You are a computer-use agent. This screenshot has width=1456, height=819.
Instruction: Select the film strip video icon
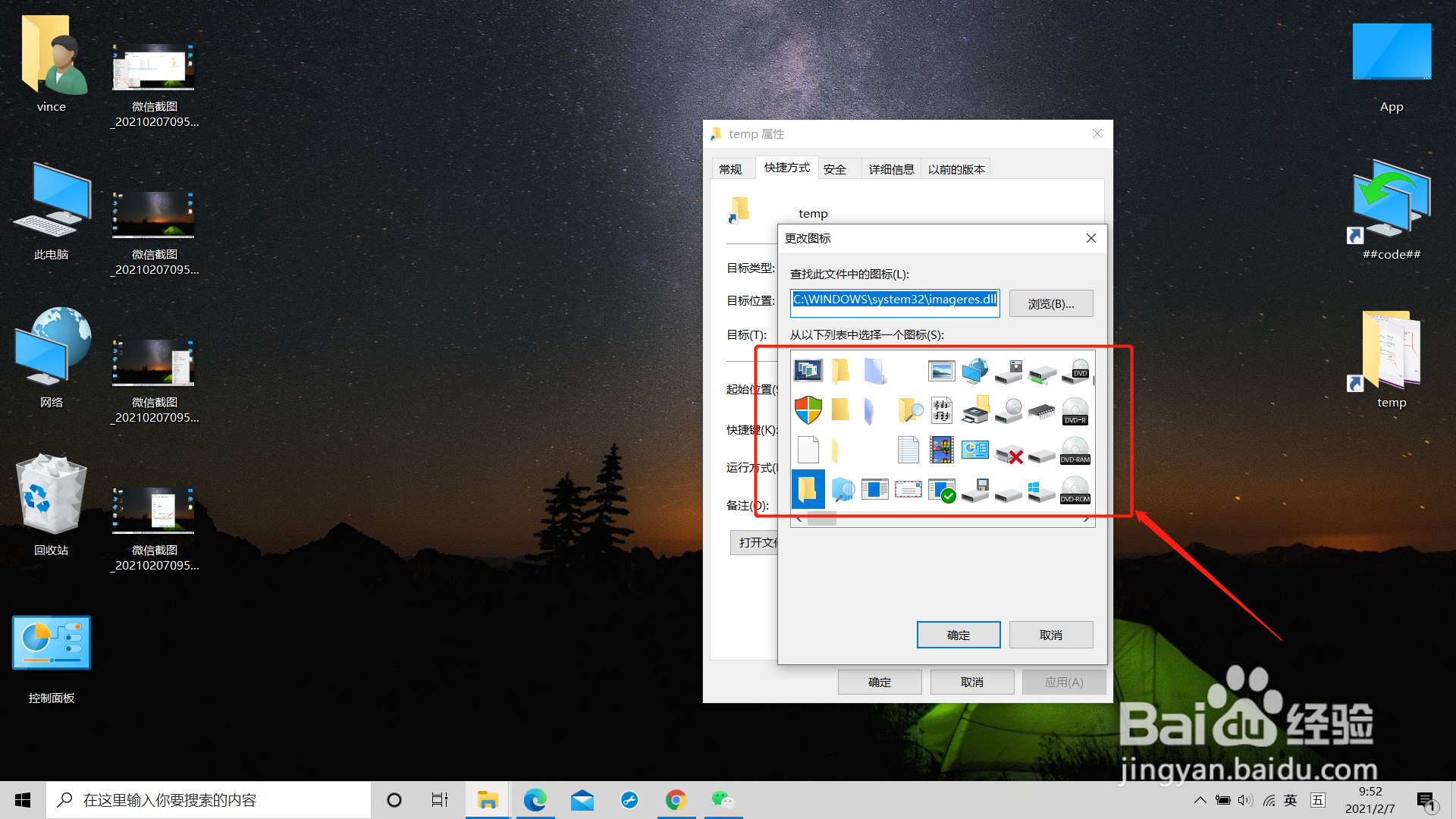941,450
